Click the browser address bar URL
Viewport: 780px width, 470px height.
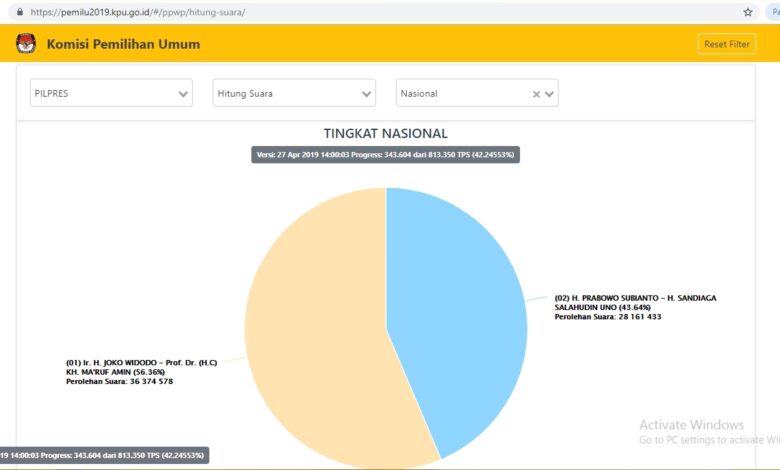[138, 12]
